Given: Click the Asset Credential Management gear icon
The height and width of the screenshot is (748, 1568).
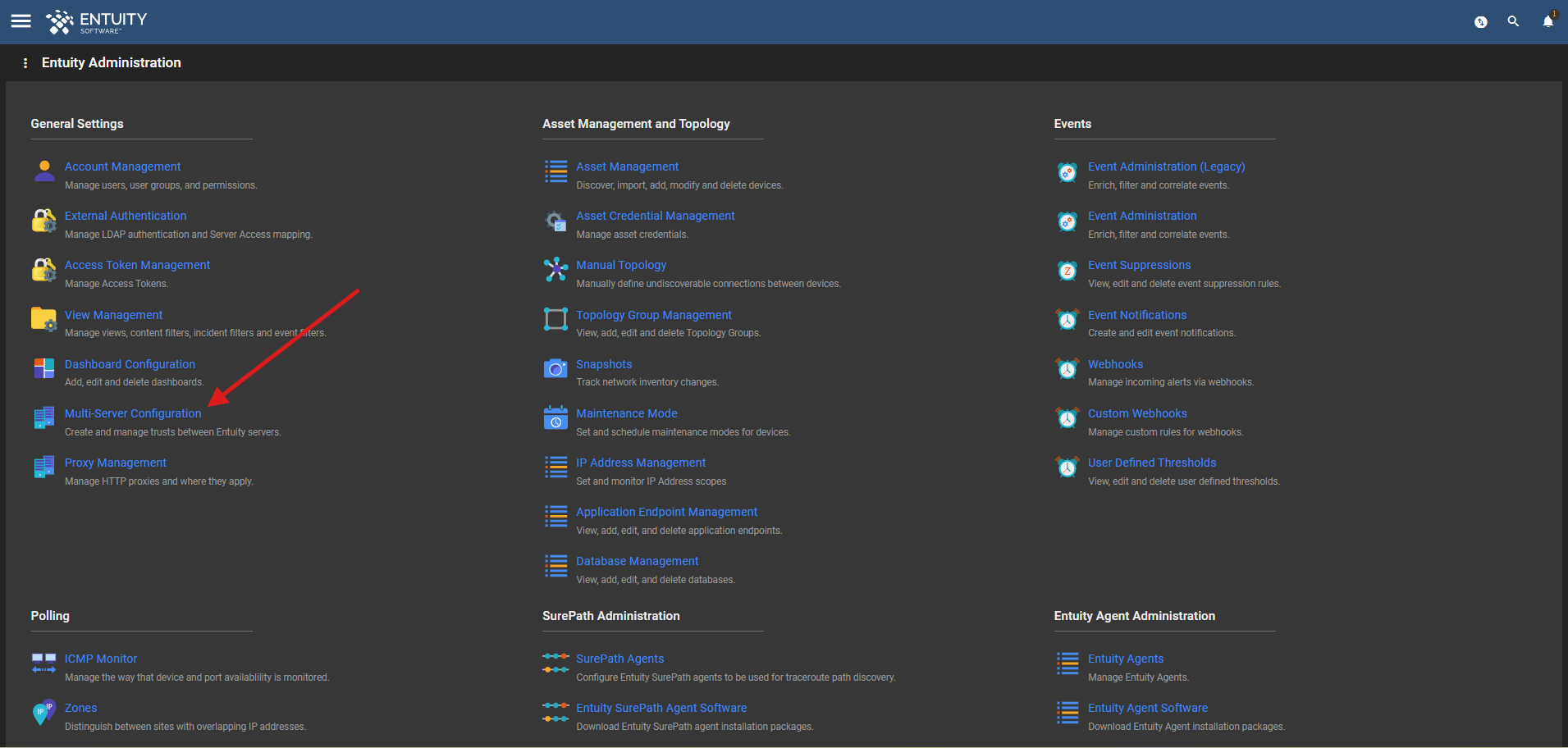Looking at the screenshot, I should 556,221.
